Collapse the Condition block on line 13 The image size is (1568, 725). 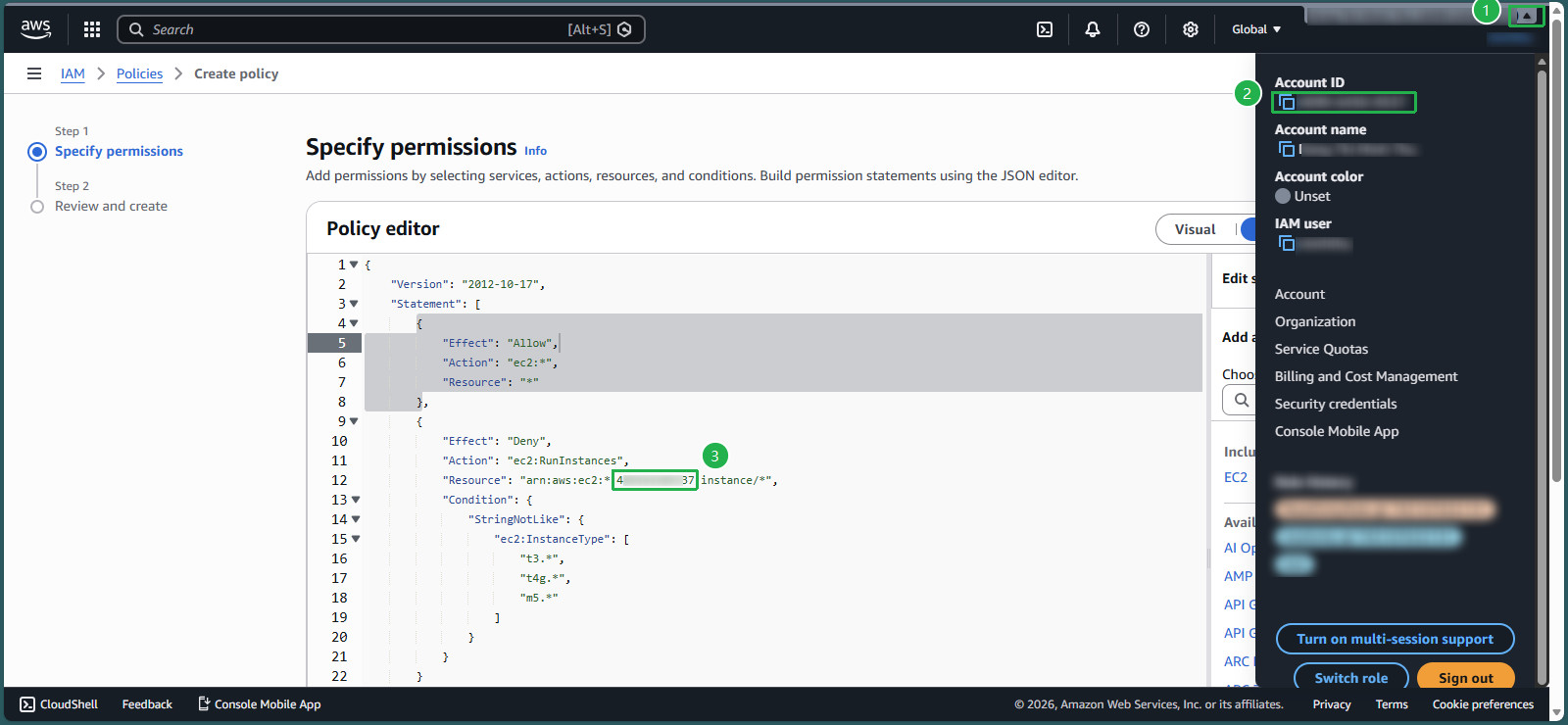[355, 500]
